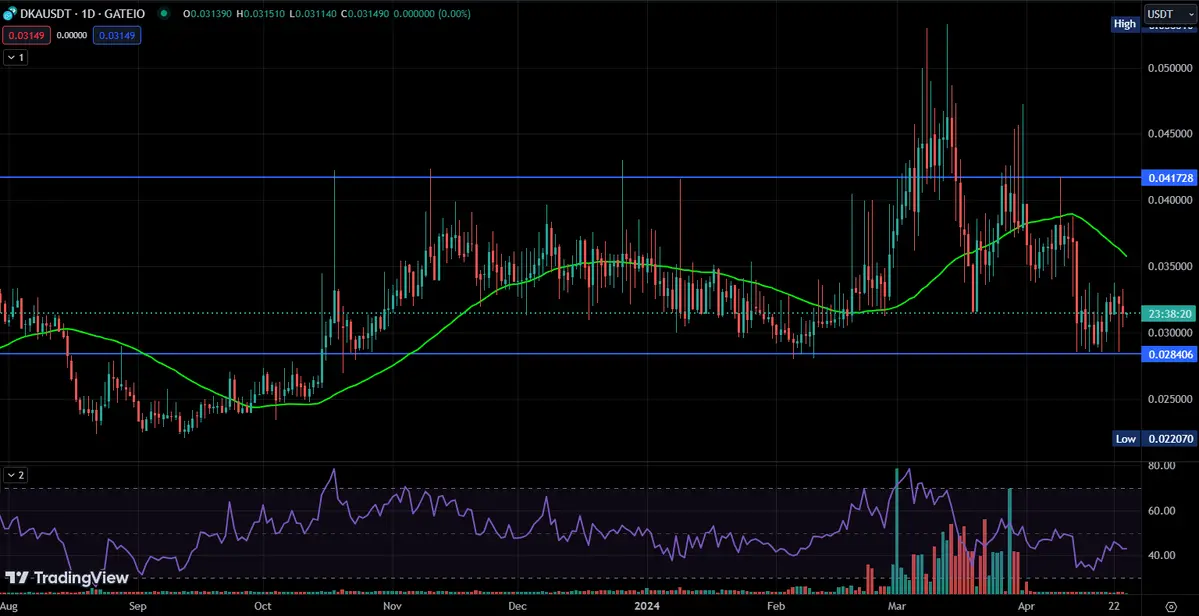Click the 80.00 RSI axis label
Screen dimensions: 1199x616
(1162, 465)
